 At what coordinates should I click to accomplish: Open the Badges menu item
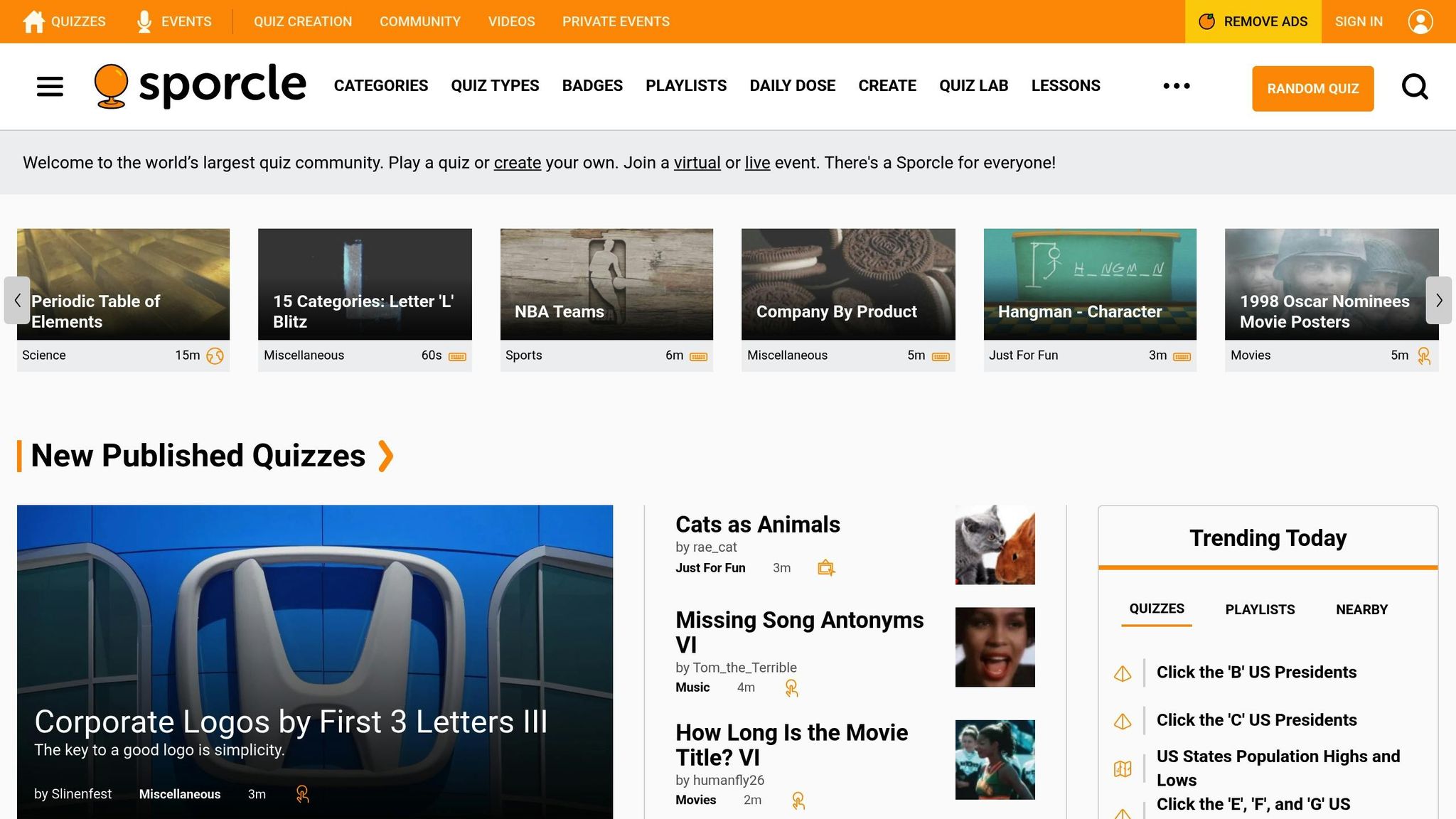coord(592,86)
